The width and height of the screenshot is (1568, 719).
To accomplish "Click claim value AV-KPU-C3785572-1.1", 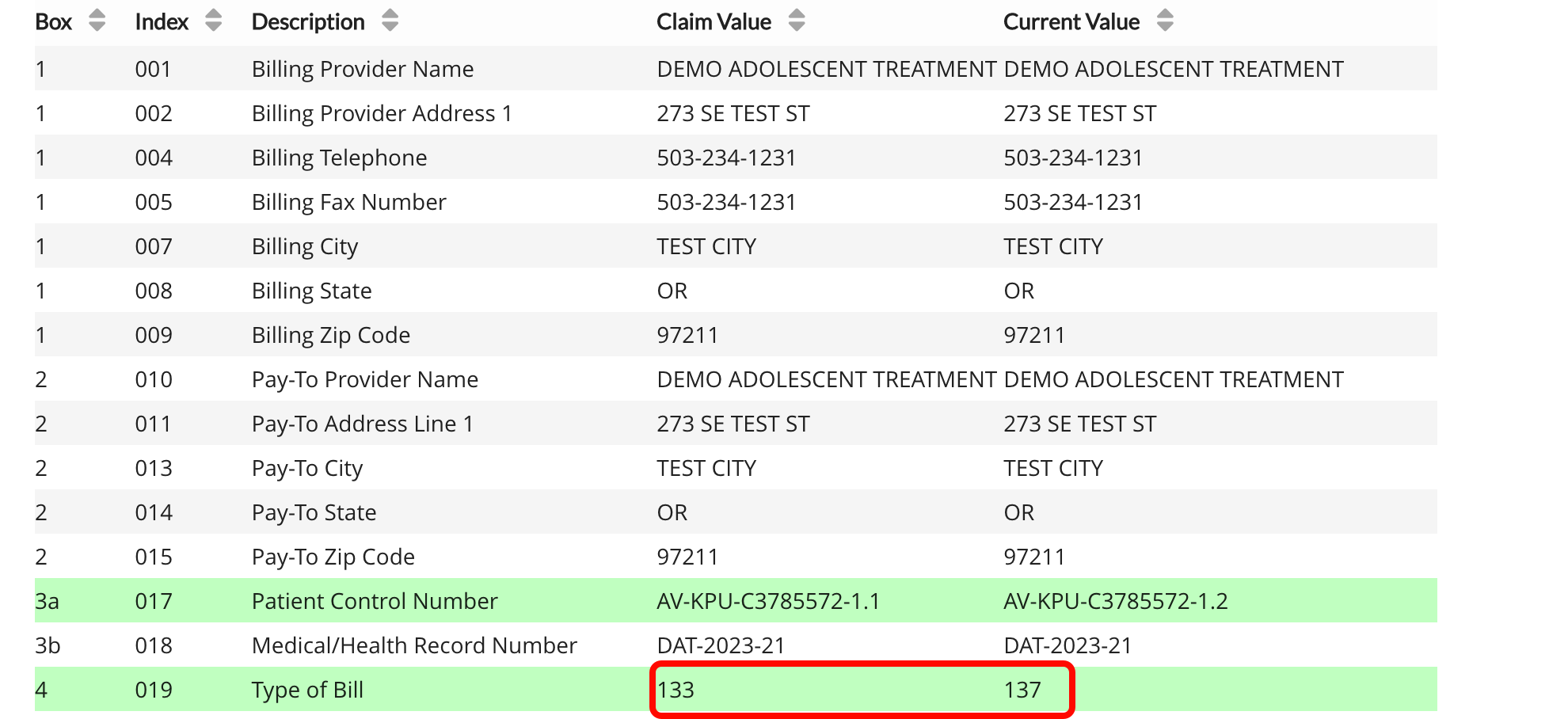I will coord(768,601).
